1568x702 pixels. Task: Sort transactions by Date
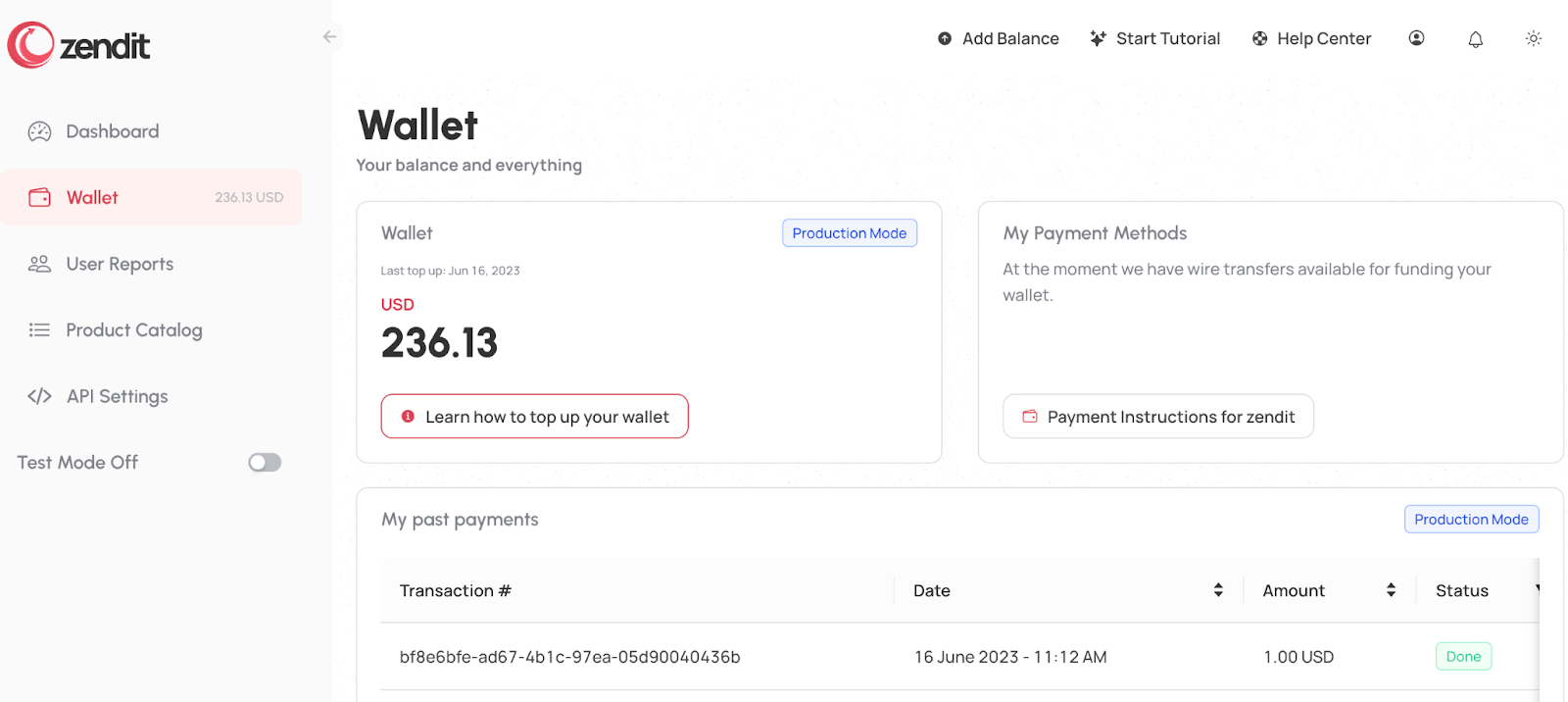point(1218,589)
